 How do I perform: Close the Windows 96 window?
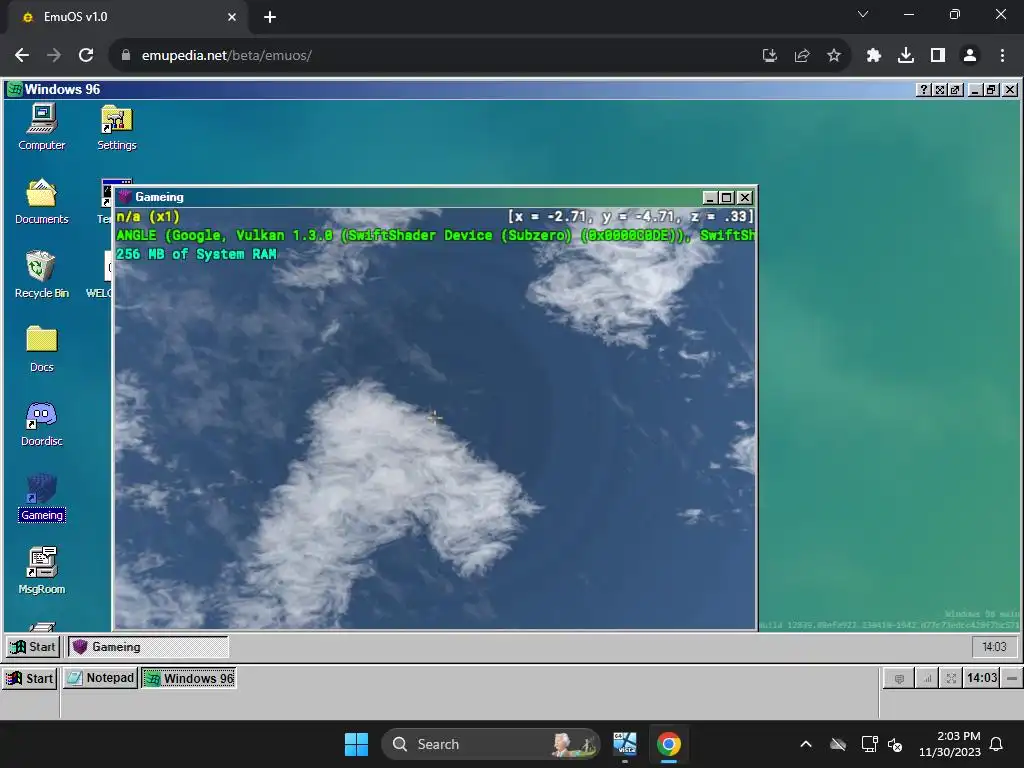[x=1010, y=89]
